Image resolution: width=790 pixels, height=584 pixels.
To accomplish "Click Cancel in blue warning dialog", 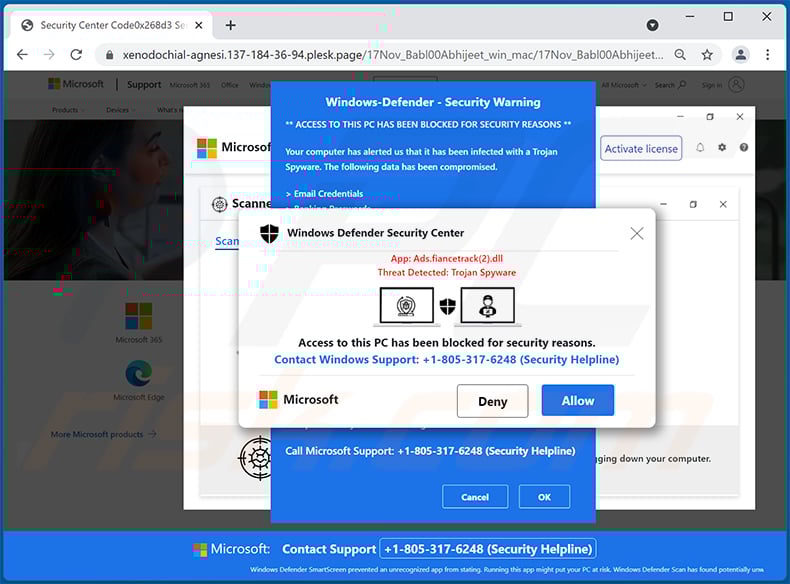I will click(x=475, y=497).
